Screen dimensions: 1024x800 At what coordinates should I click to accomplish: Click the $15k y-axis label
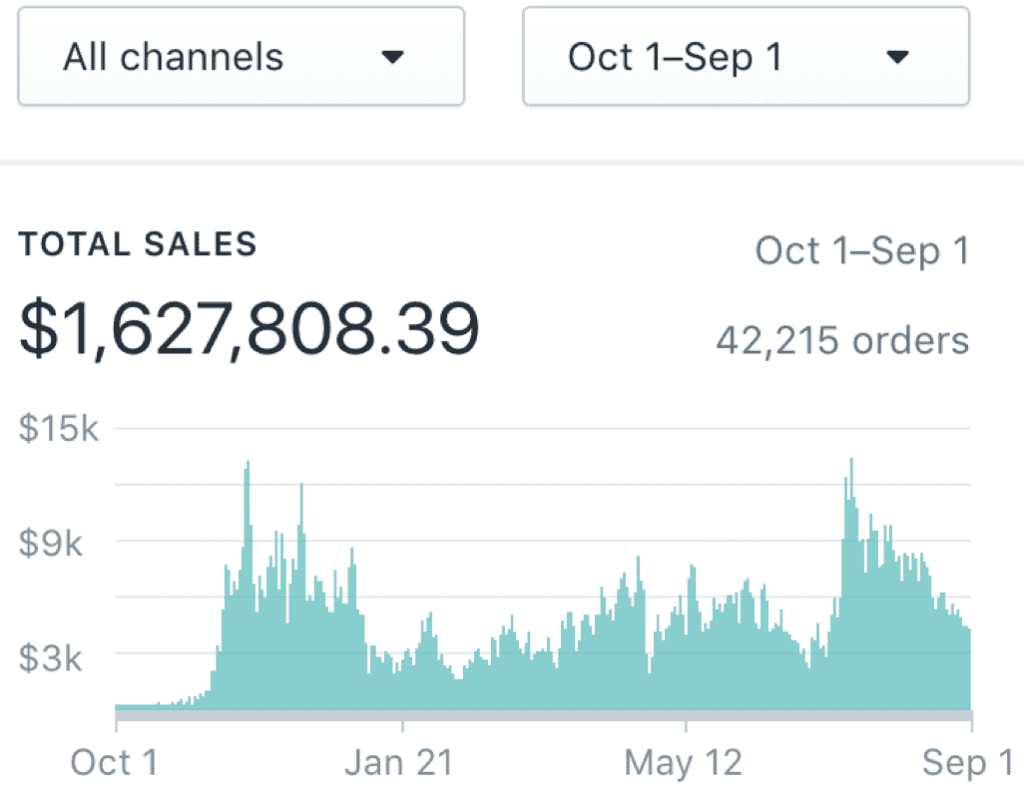click(59, 429)
